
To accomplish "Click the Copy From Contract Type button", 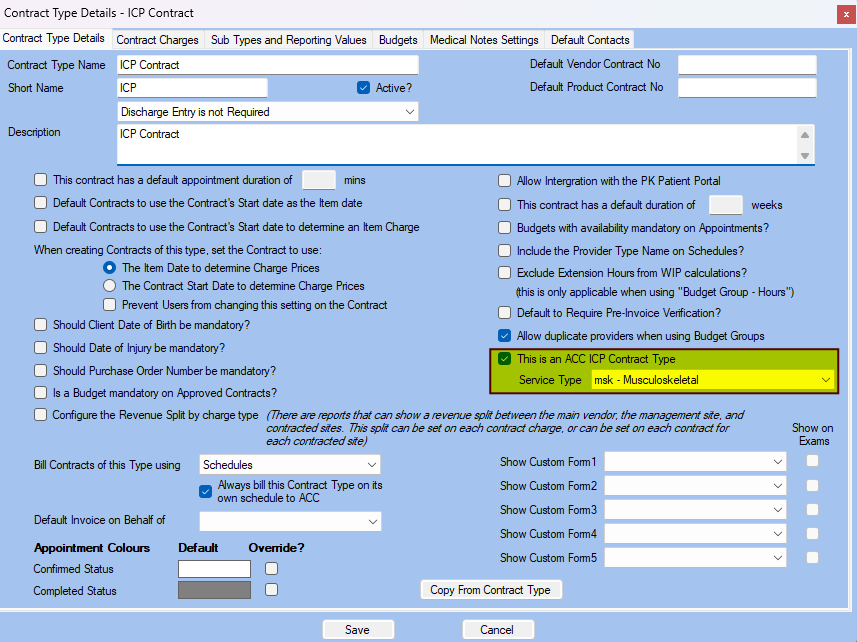I will [491, 590].
